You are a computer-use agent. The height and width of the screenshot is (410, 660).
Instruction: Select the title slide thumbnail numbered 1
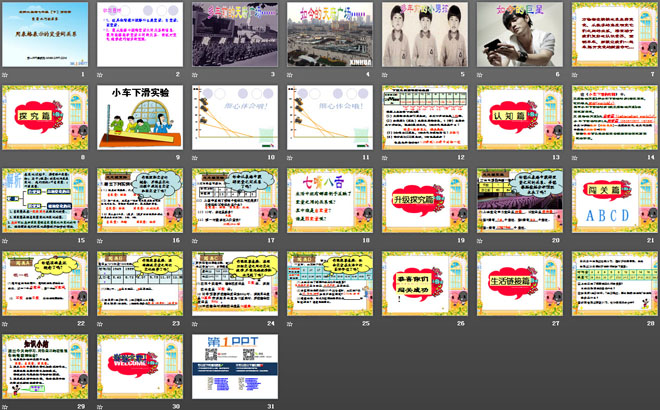click(45, 34)
